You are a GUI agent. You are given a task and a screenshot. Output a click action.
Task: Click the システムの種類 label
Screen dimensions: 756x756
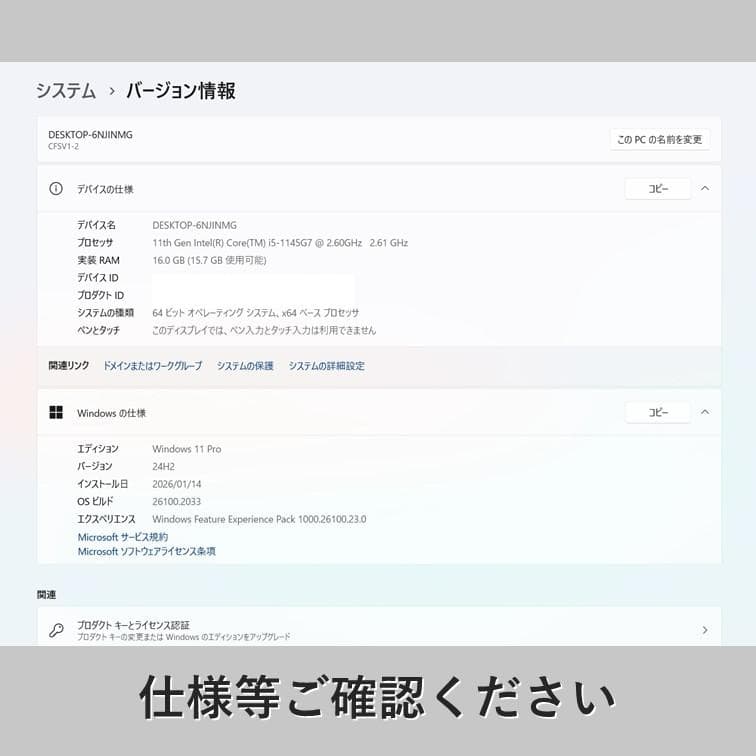(106, 313)
